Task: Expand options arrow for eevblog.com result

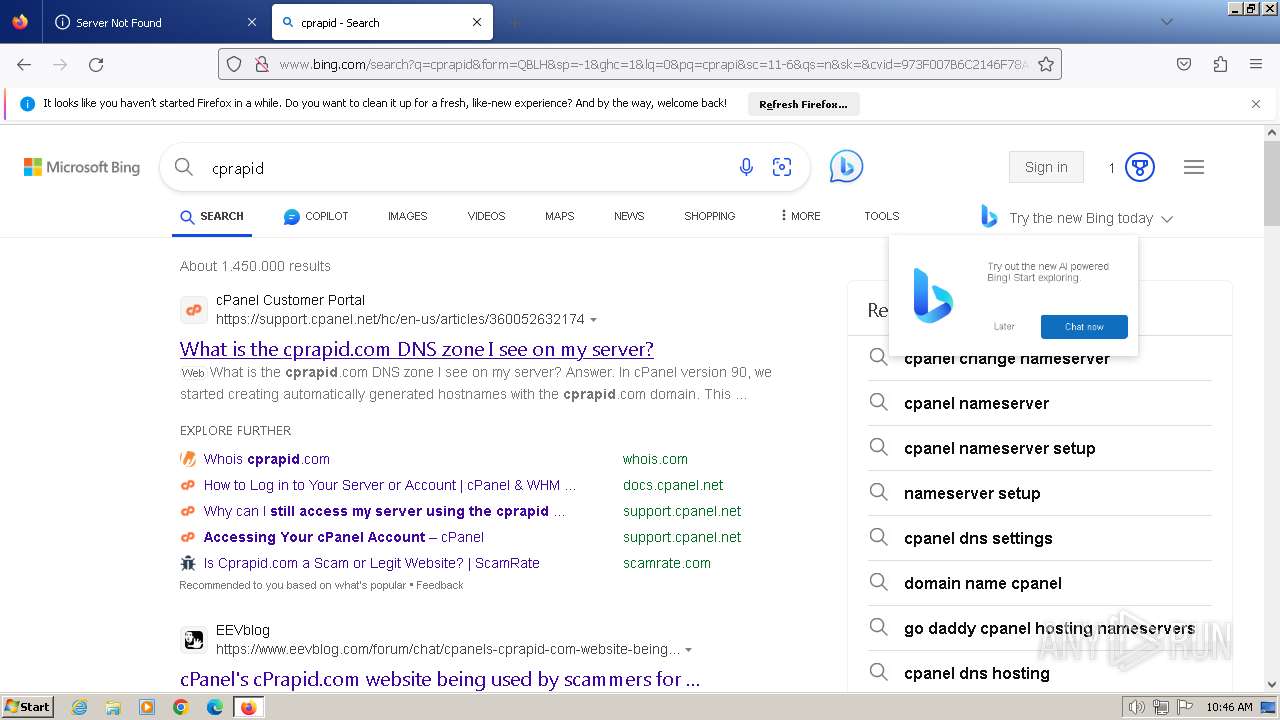Action: point(689,650)
